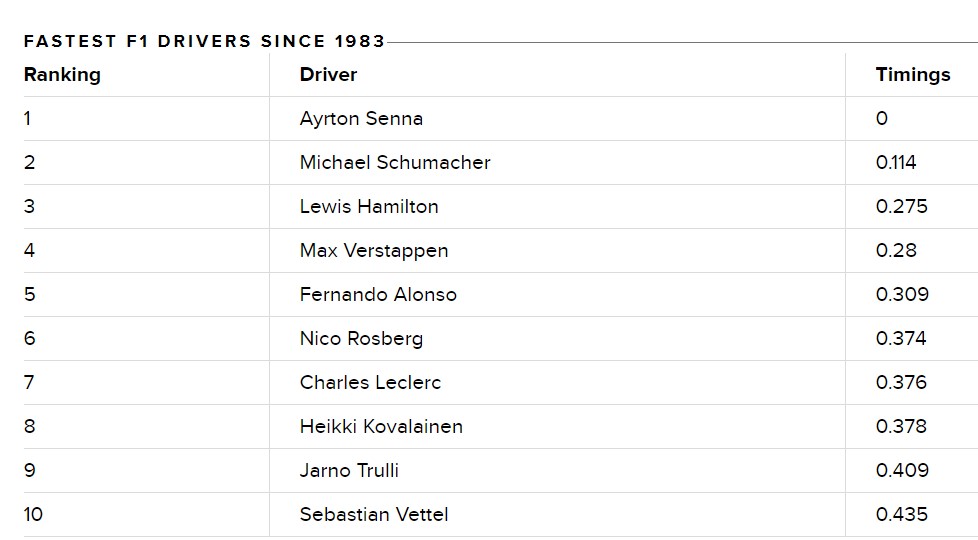978x540 pixels.
Task: Click the Fernando Alonso cell
Action: pyautogui.click(x=378, y=294)
